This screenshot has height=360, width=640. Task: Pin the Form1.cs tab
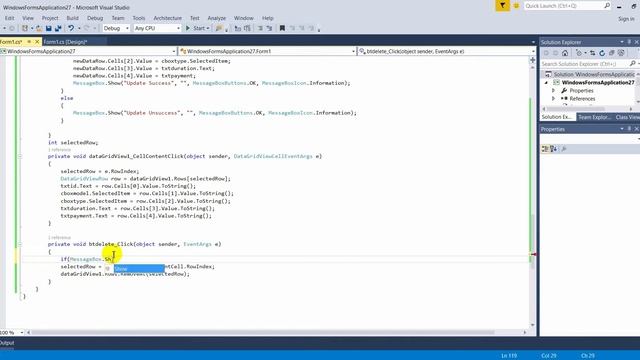[29, 42]
